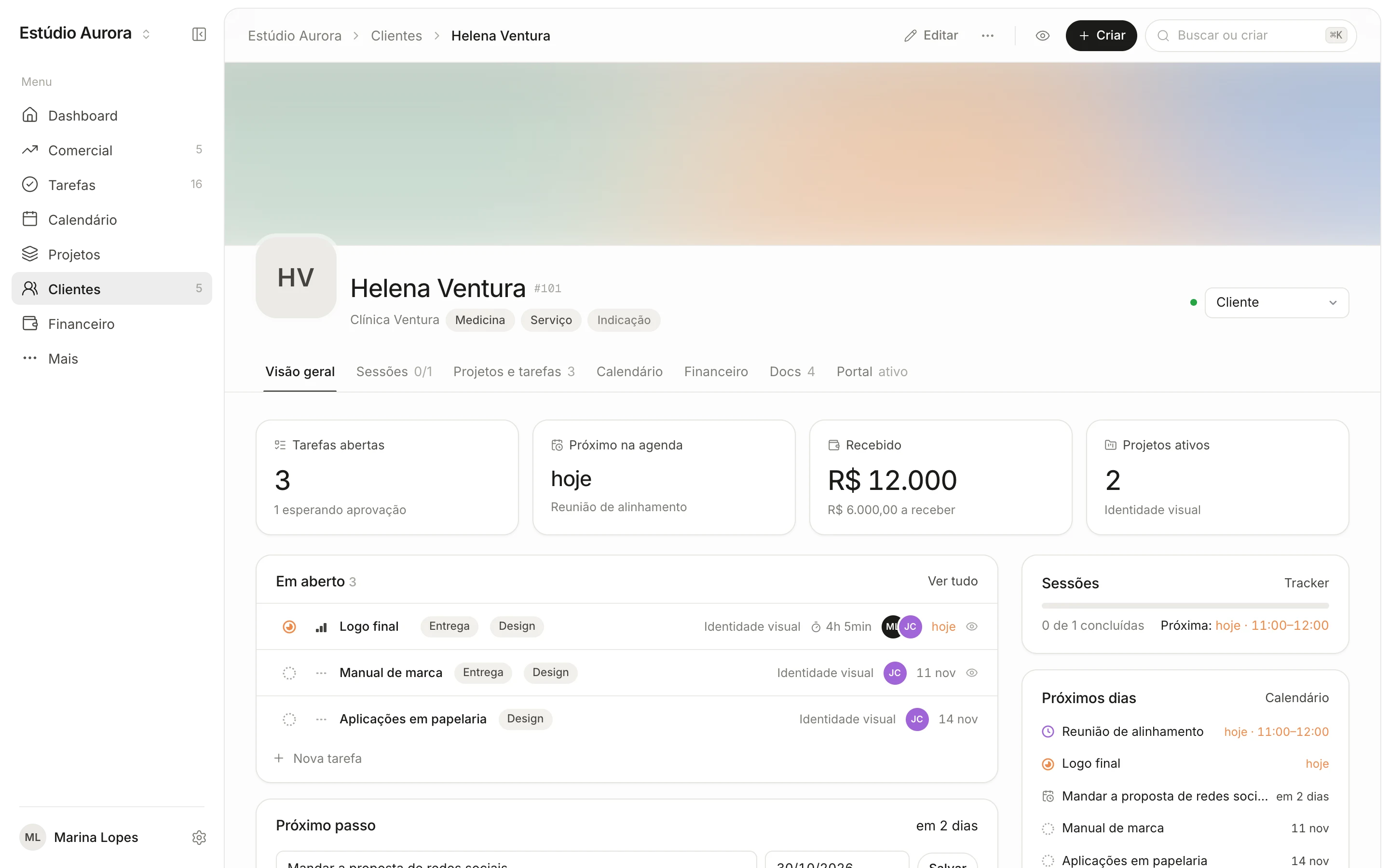Click the HV client avatar
The width and height of the screenshot is (1389, 868).
pos(296,277)
